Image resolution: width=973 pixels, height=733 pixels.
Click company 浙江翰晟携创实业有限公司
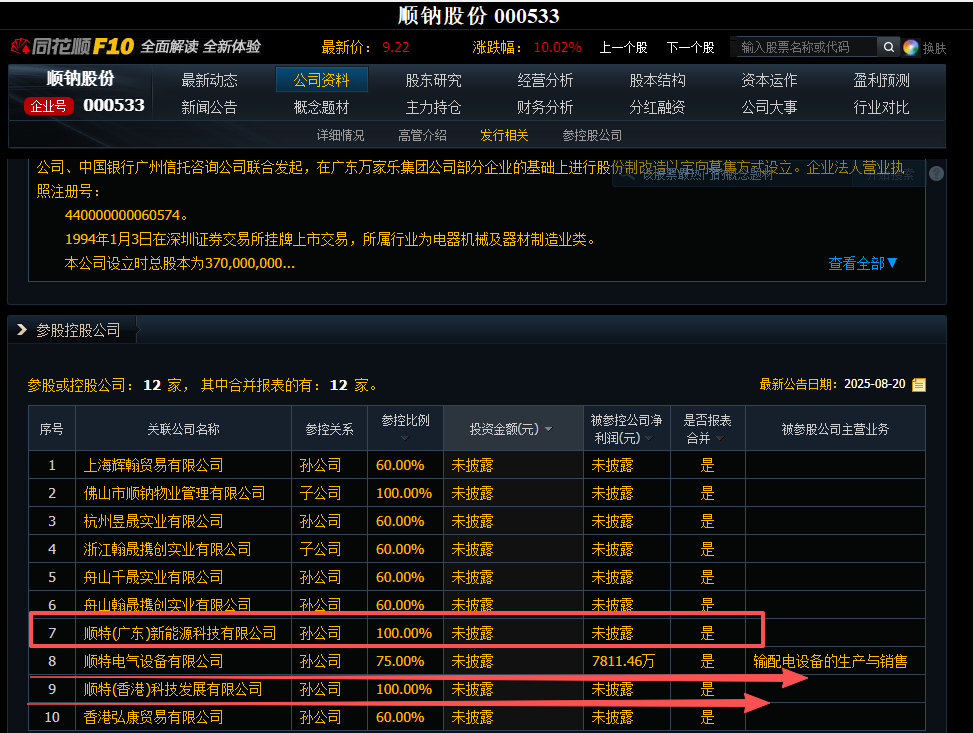click(168, 549)
